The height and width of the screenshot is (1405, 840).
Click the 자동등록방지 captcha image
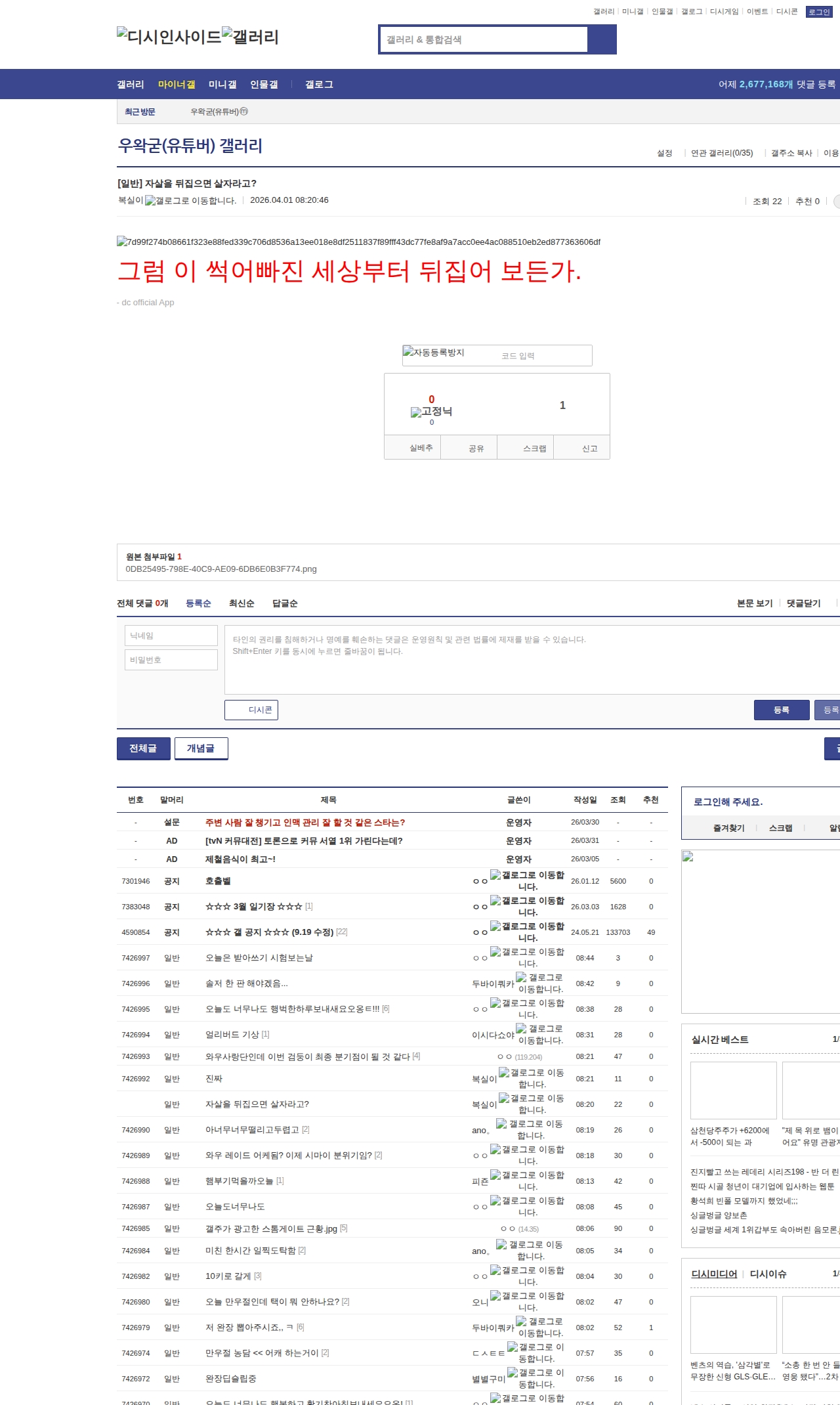point(434,353)
